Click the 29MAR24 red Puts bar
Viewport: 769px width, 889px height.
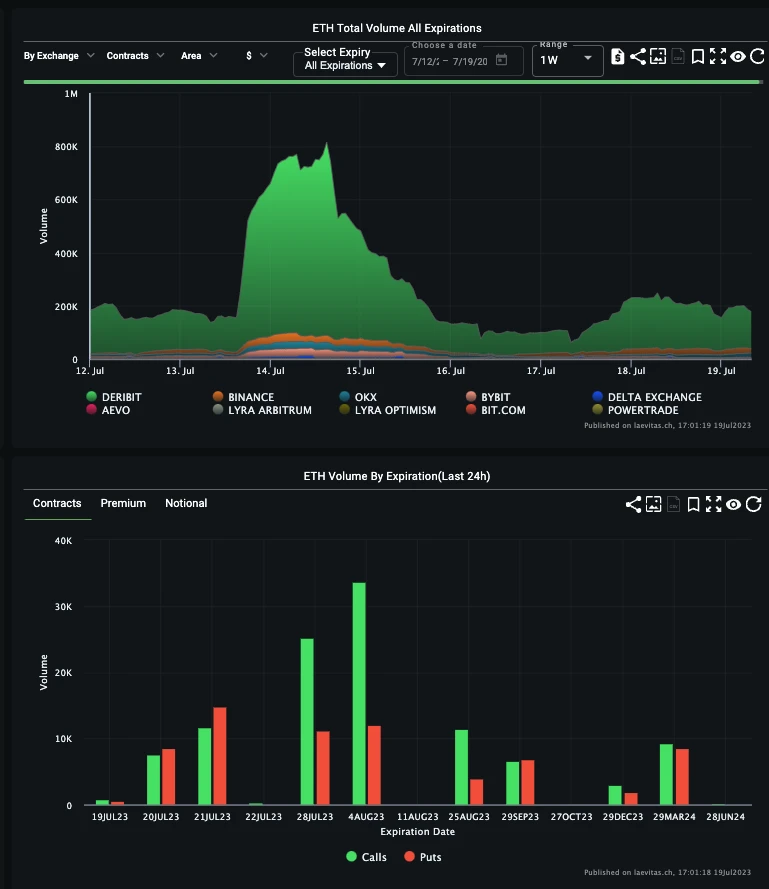(x=682, y=777)
